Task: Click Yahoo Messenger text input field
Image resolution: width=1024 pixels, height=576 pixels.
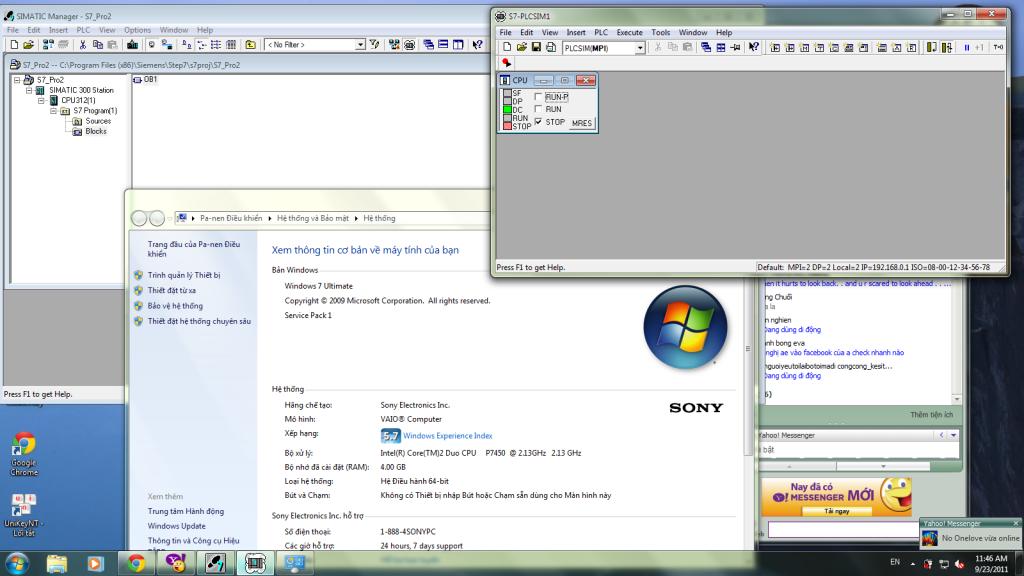Action: [843, 530]
